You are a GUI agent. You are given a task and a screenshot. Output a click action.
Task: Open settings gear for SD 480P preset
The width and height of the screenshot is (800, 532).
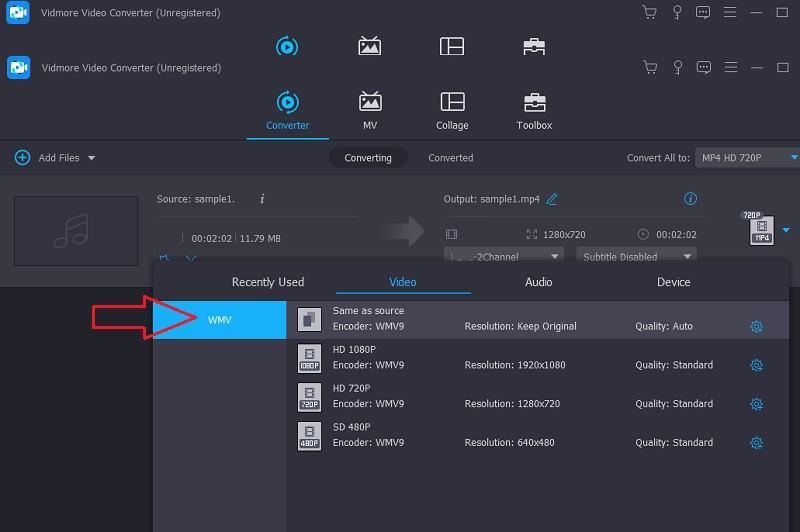(x=756, y=442)
